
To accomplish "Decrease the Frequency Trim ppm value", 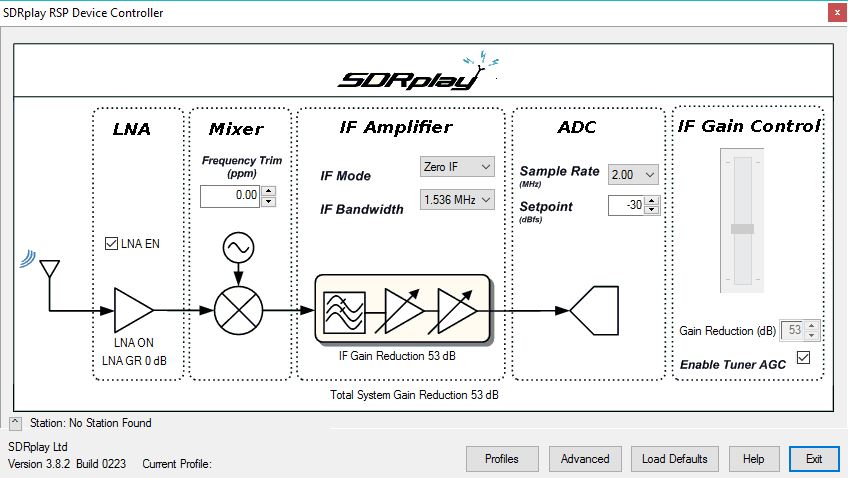I will pyautogui.click(x=269, y=202).
